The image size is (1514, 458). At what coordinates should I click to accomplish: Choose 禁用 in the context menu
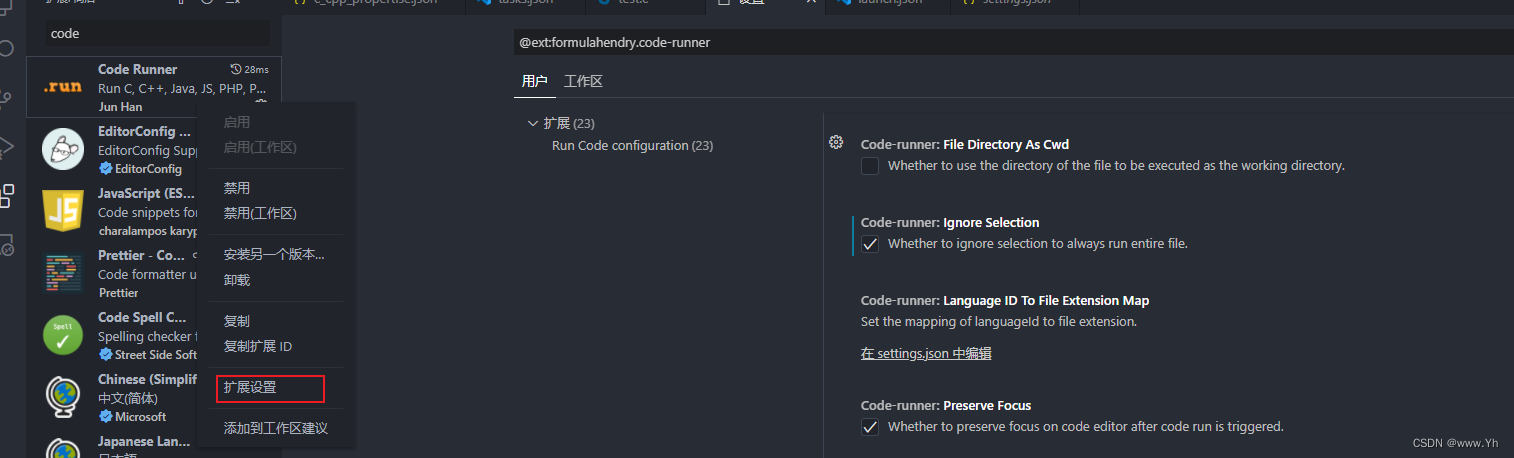237,188
